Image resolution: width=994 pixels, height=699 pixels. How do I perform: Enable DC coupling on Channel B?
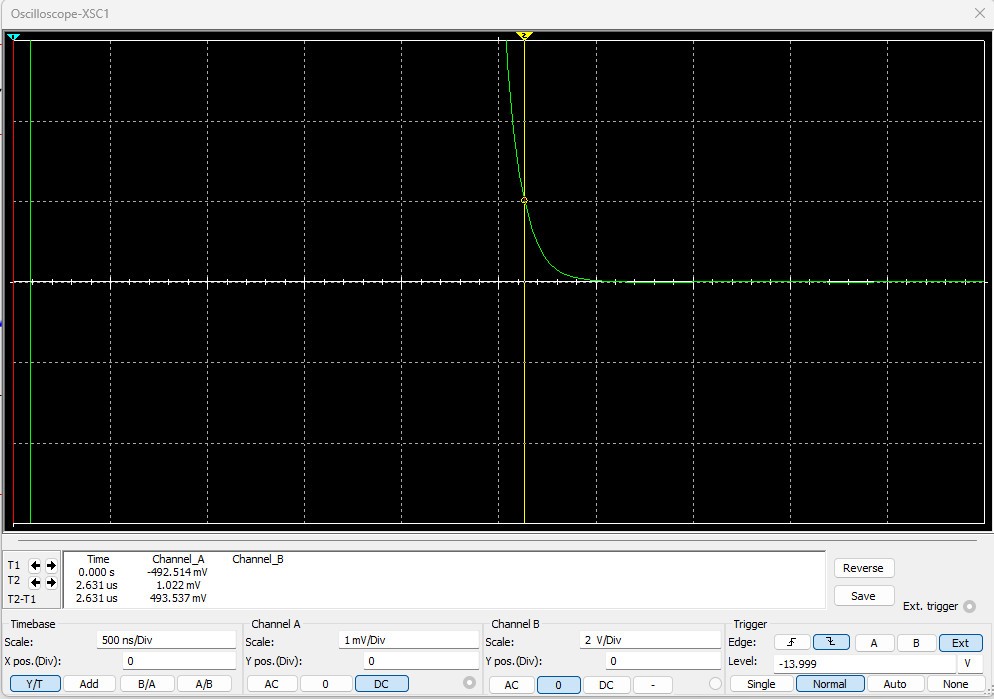click(x=607, y=683)
